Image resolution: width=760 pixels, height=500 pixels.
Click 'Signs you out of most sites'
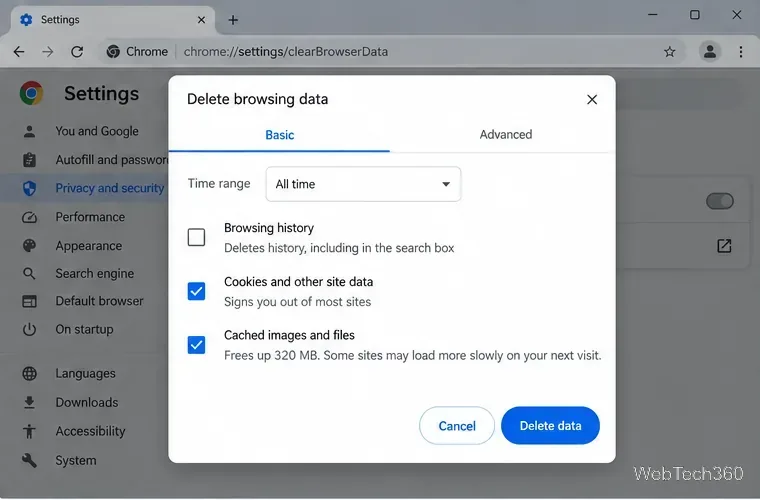297,302
